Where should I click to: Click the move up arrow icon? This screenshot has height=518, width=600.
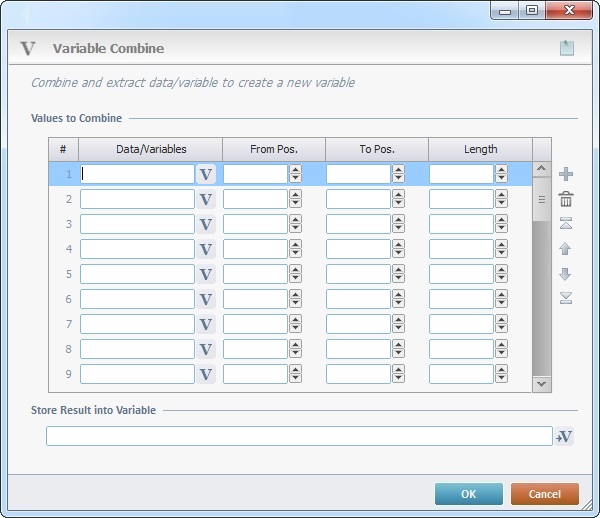pos(566,249)
